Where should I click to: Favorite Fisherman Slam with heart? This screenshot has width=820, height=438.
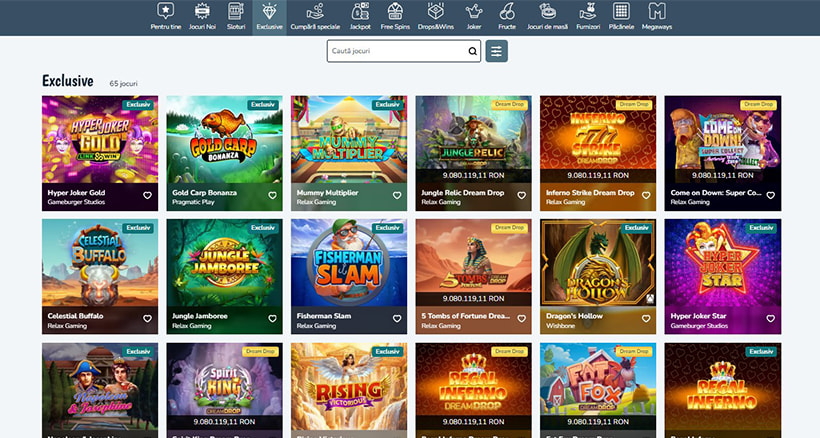coord(397,319)
